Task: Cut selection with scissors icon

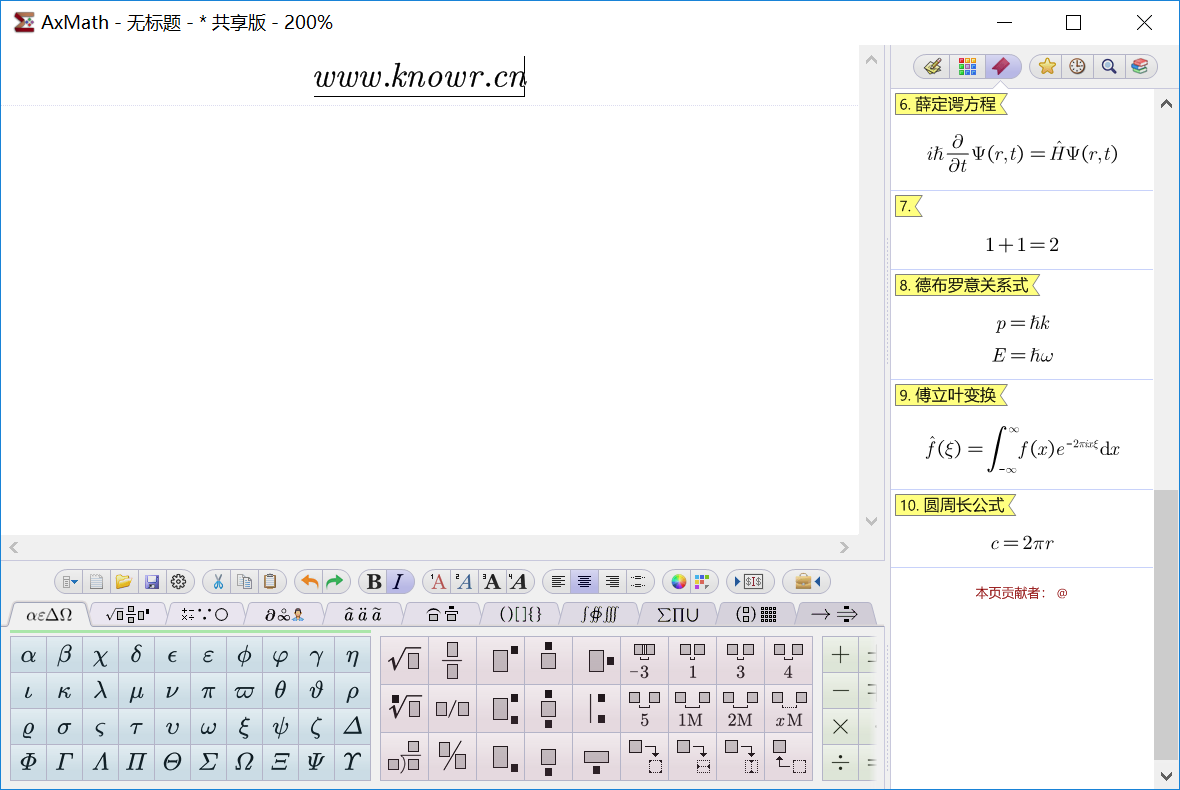Action: [218, 582]
